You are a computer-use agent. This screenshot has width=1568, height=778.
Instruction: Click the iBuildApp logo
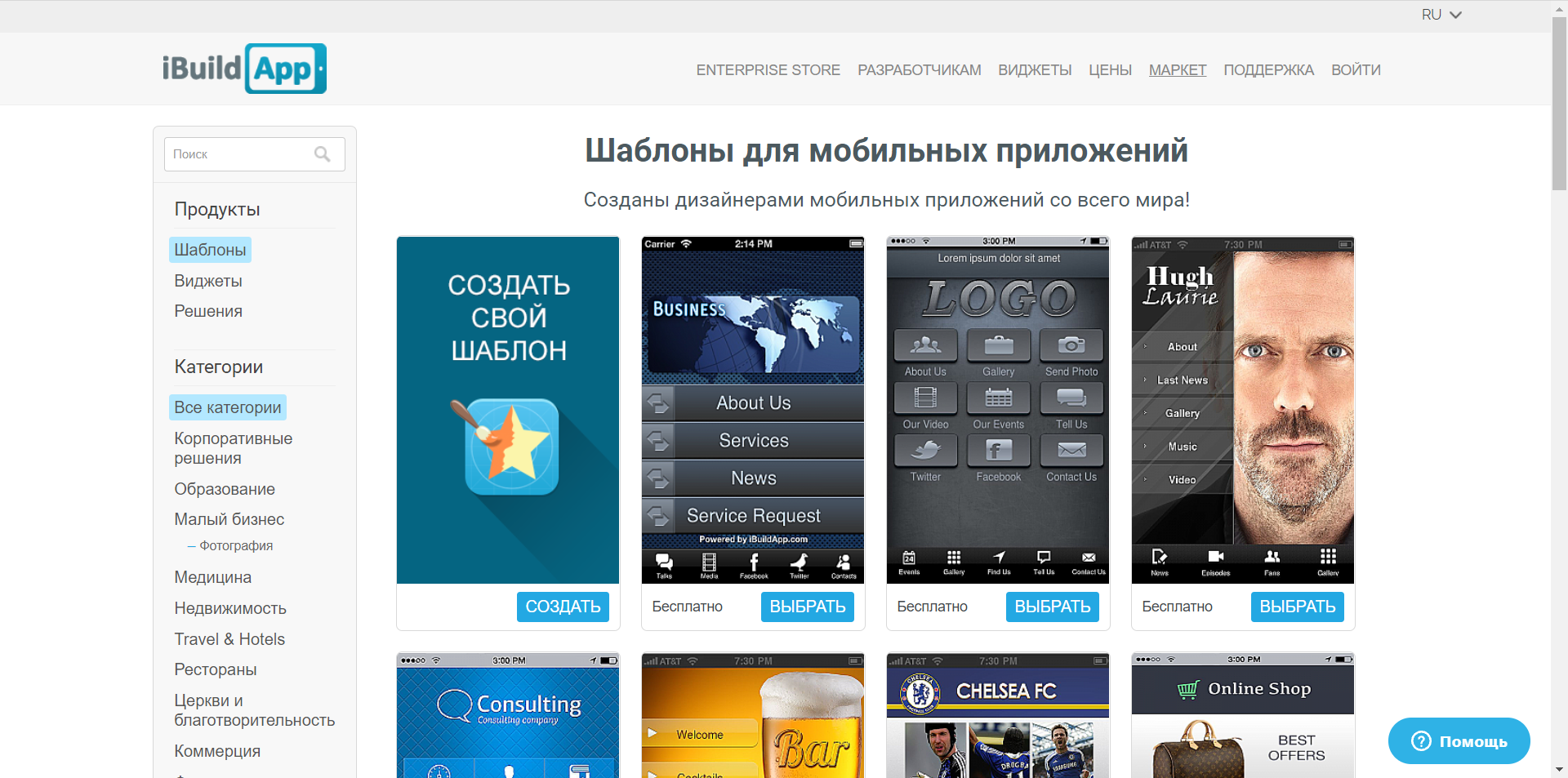244,69
